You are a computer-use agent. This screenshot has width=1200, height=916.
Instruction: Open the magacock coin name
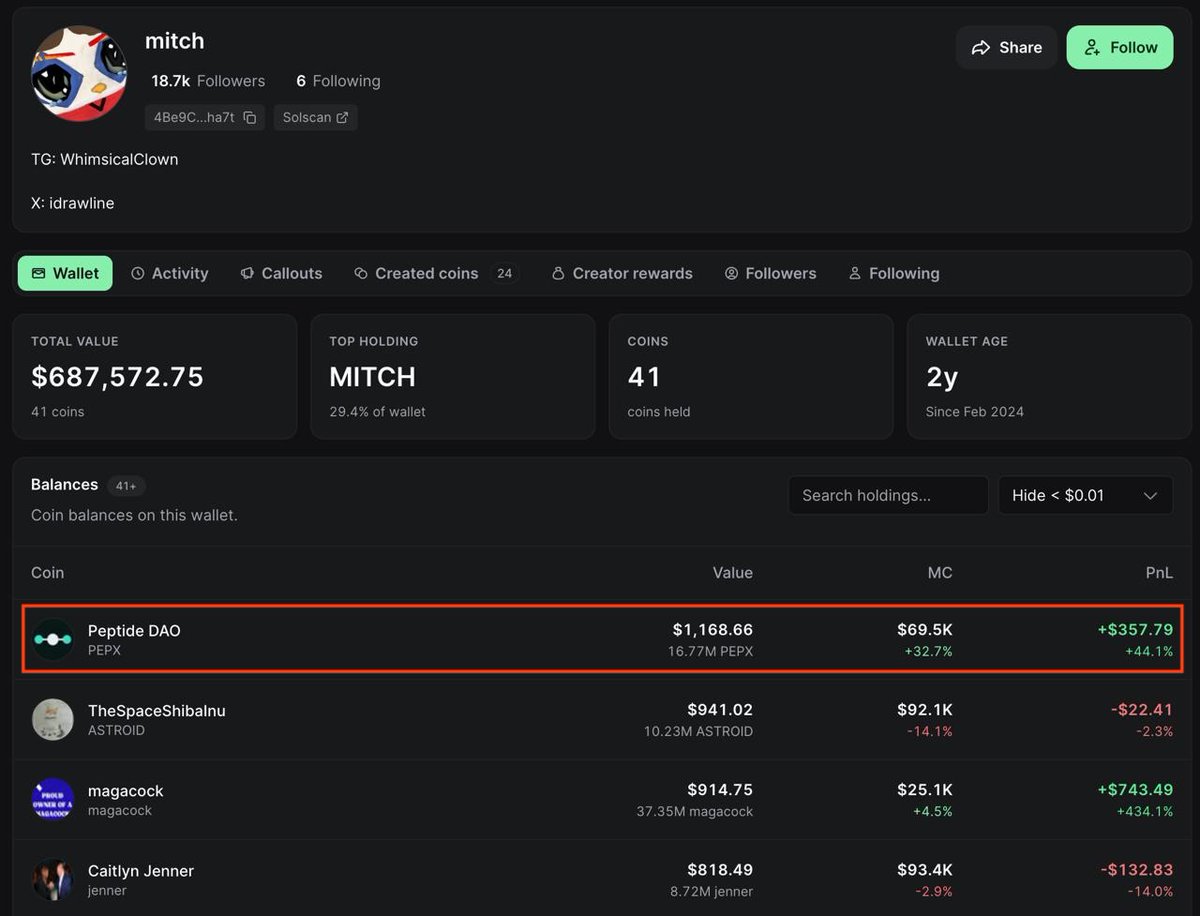tap(125, 791)
